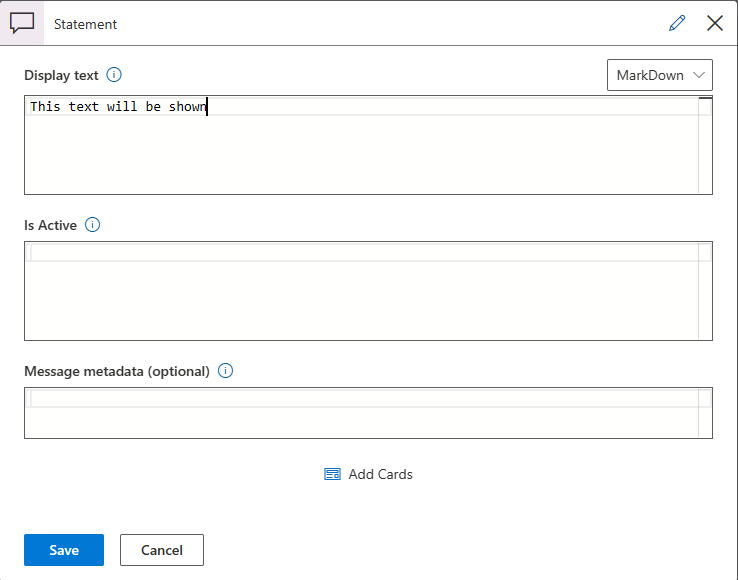Open the Is Active info icon
Viewport: 738px width, 580px height.
(92, 225)
